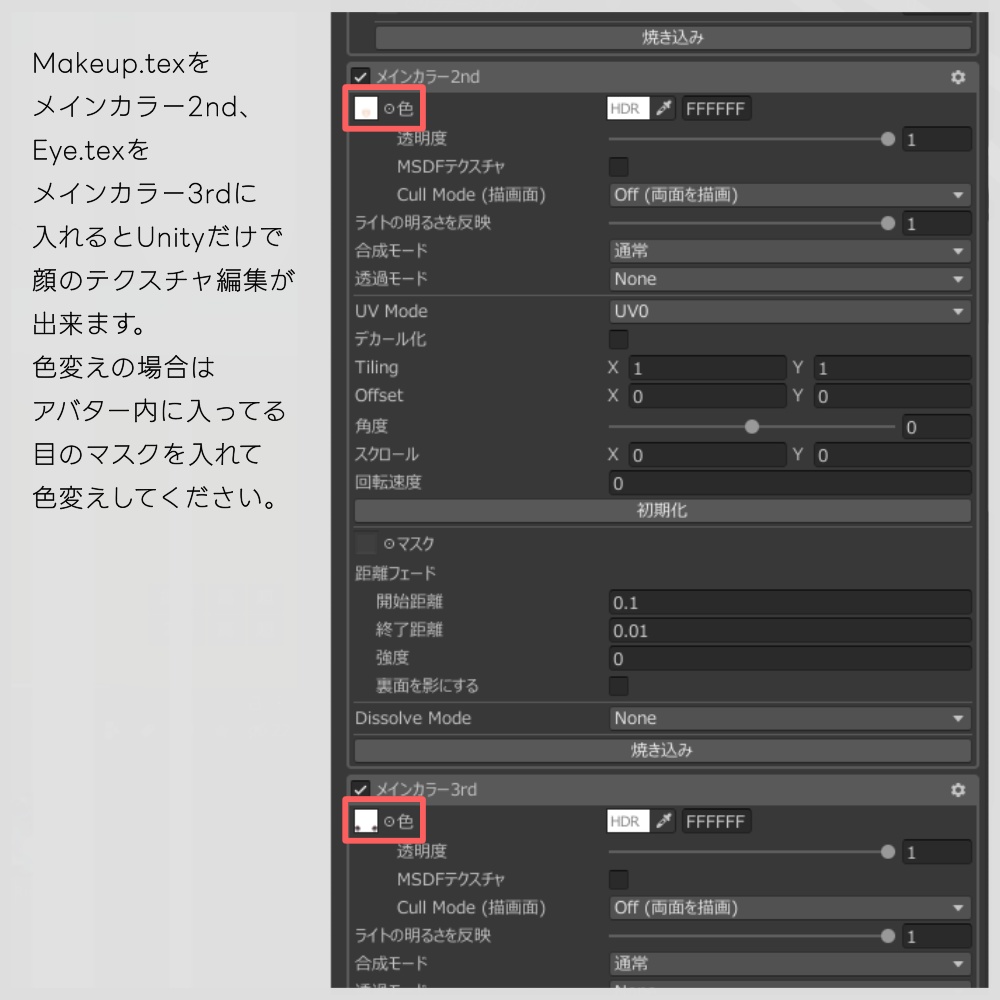Image resolution: width=1000 pixels, height=1000 pixels.
Task: Open the UV Mode dropdown showing UV0
Action: 790,311
